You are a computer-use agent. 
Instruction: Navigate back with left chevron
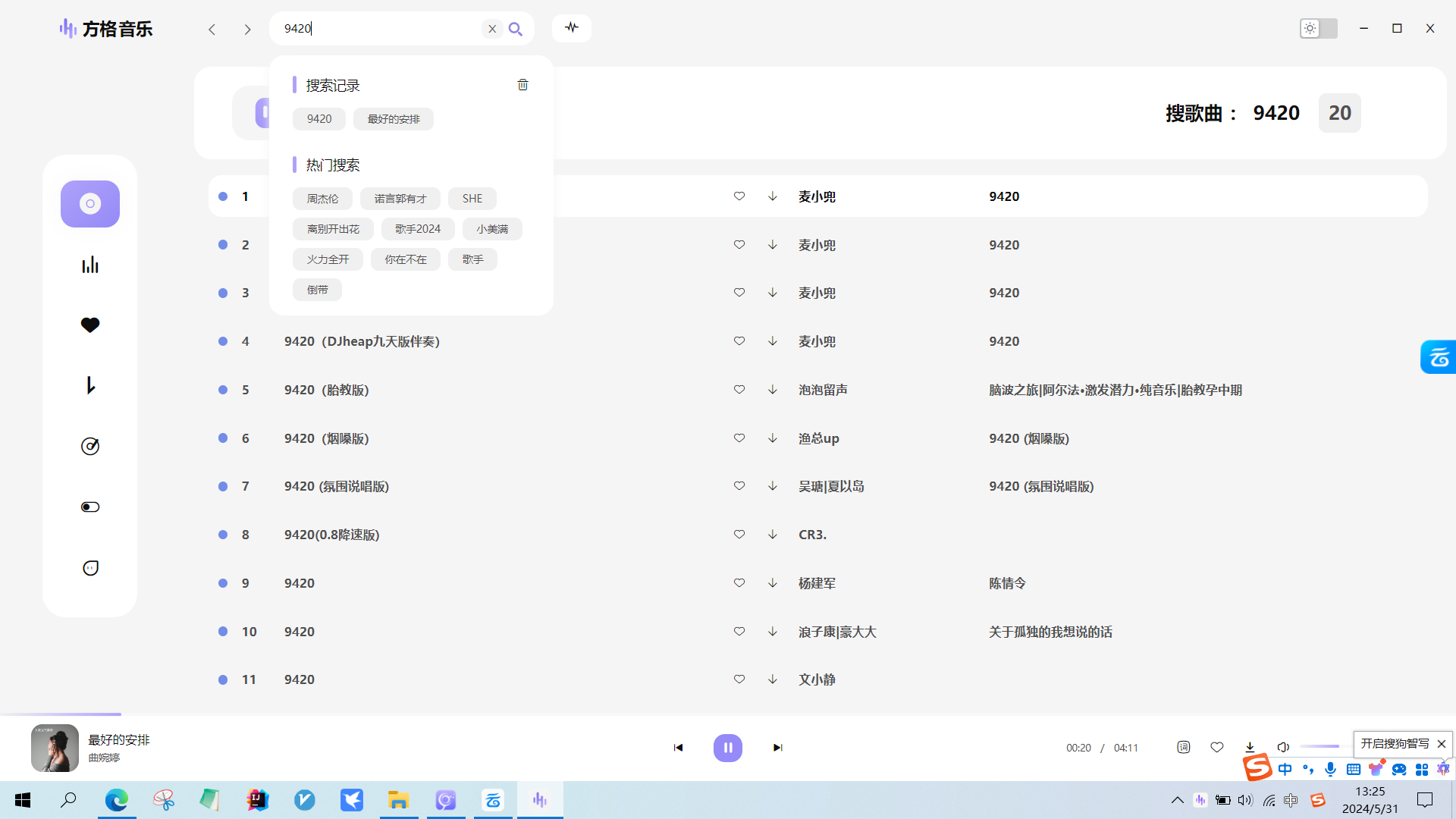pos(212,30)
